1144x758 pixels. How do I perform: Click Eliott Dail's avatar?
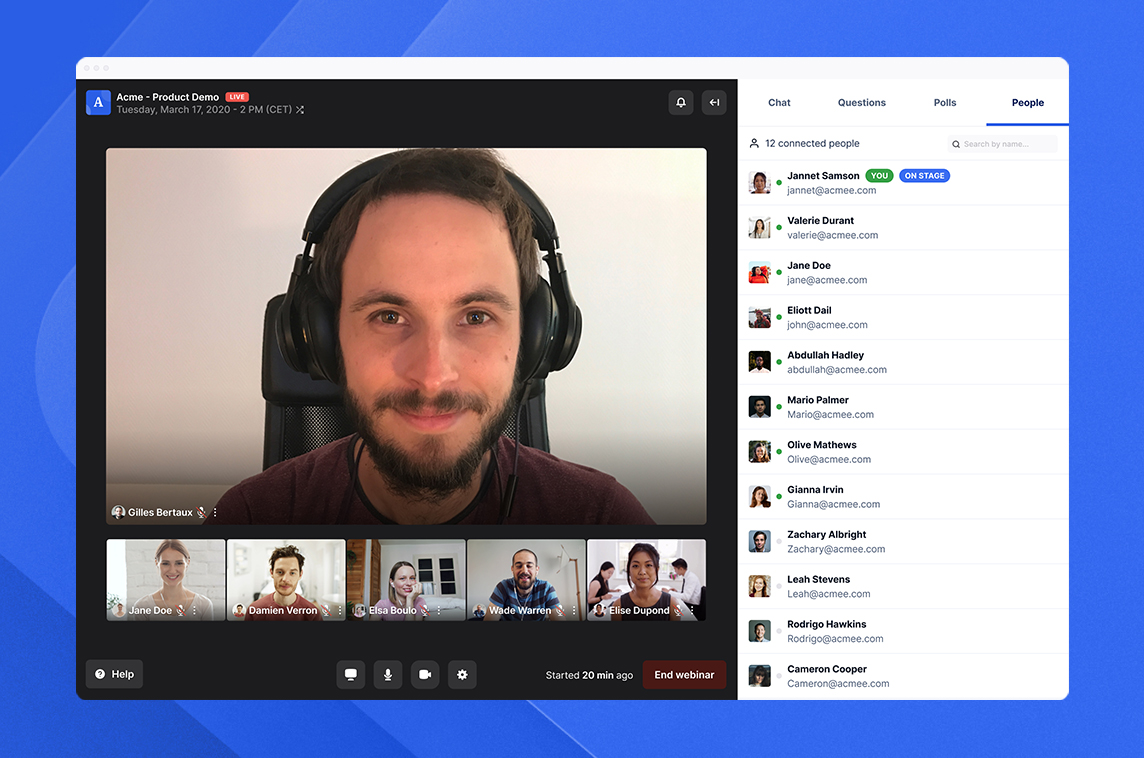pyautogui.click(x=760, y=317)
